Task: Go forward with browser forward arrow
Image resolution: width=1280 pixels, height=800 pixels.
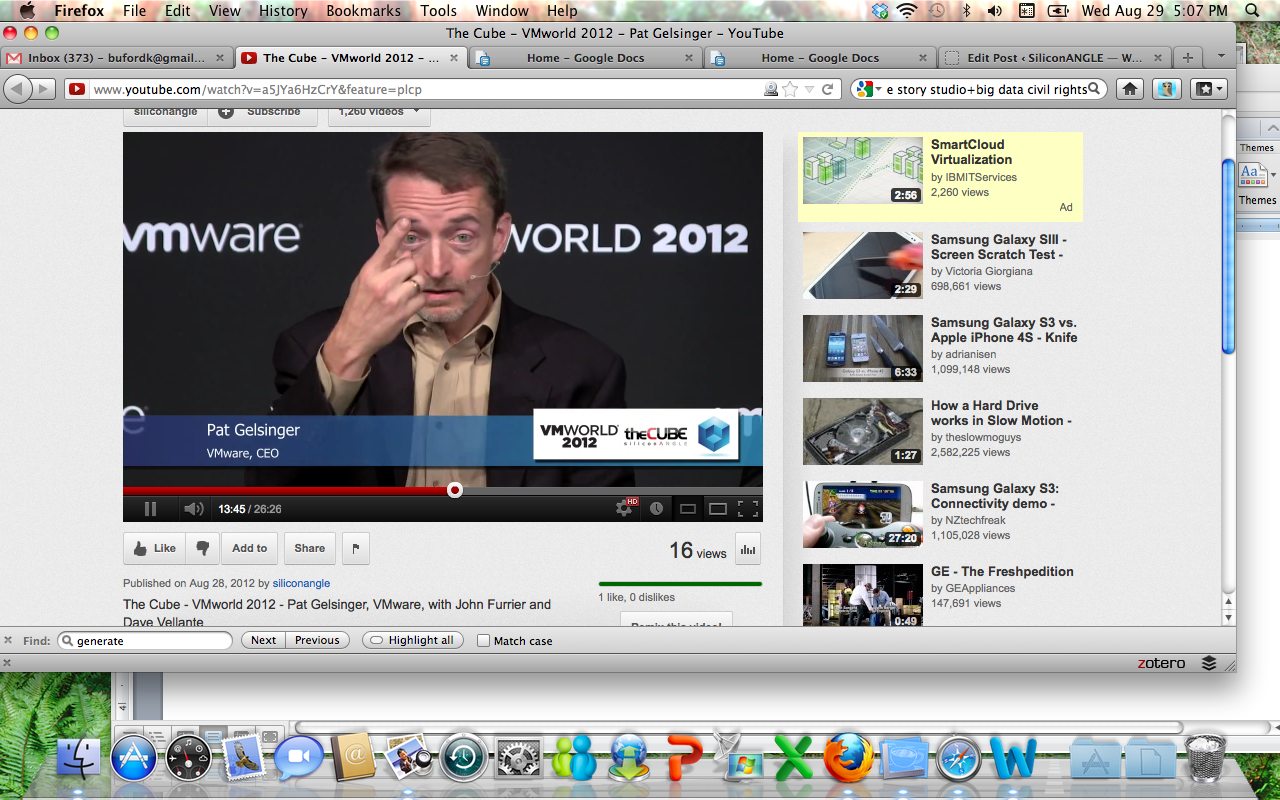Action: (45, 89)
